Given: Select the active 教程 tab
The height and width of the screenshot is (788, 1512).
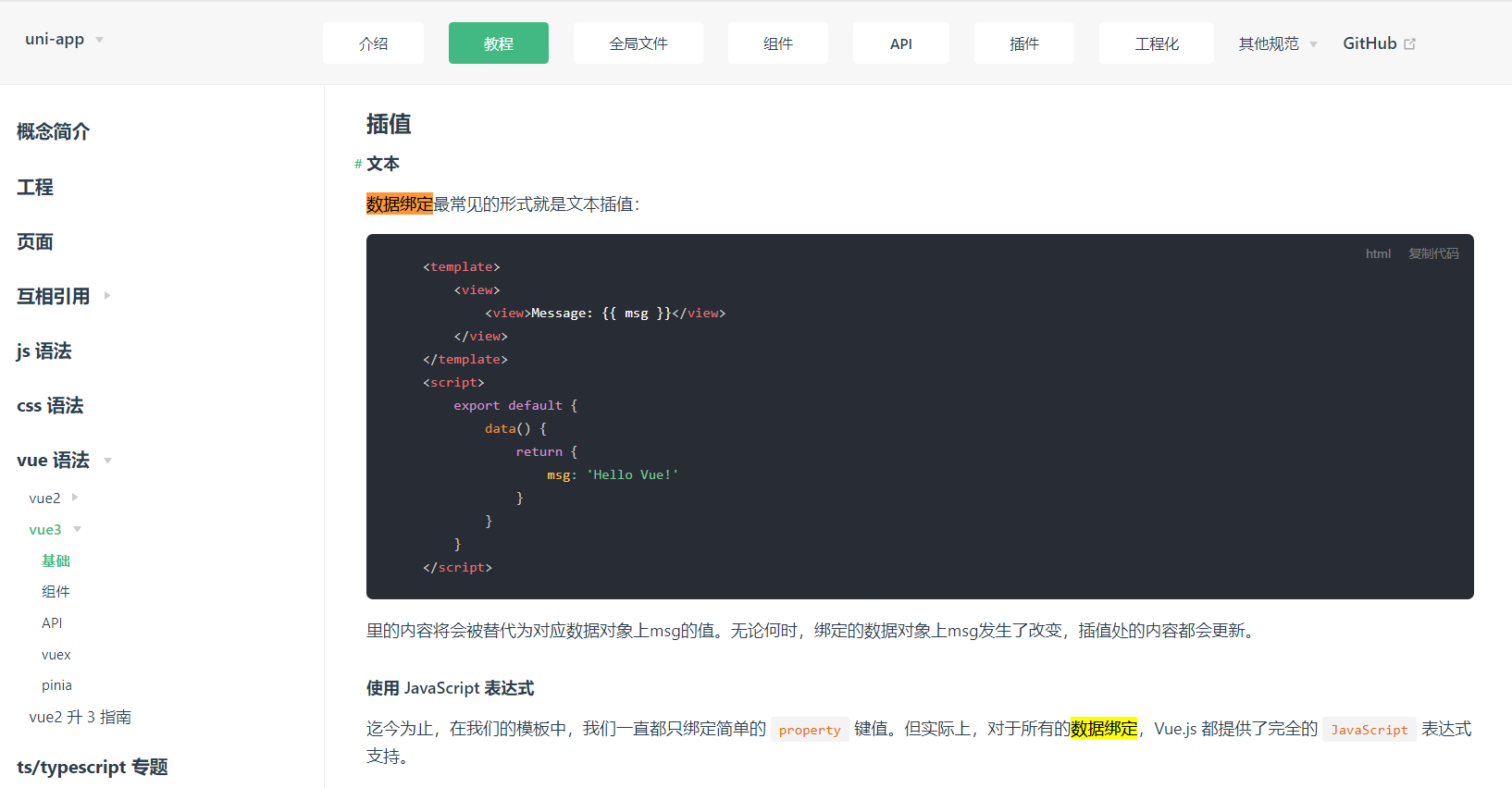Looking at the screenshot, I should (499, 43).
